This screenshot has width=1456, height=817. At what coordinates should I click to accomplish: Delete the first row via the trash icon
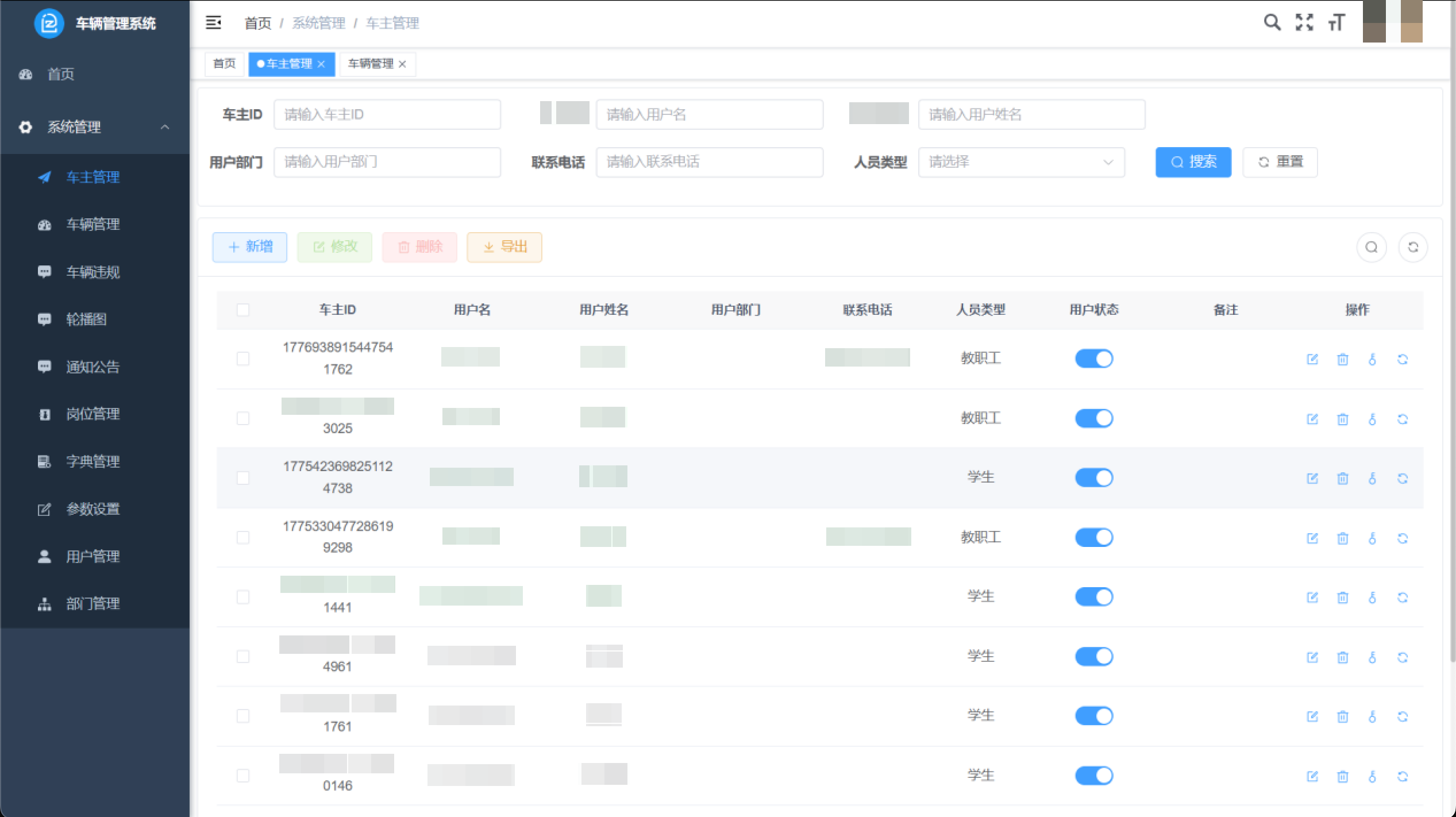1343,359
